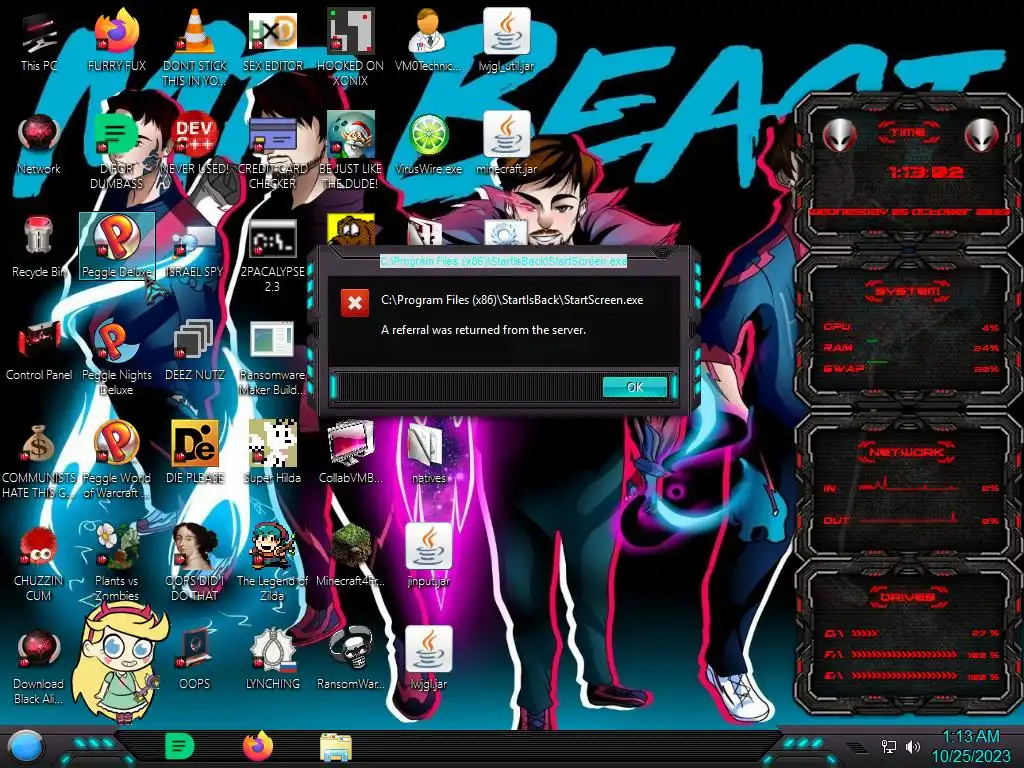This screenshot has height=768, width=1024.
Task: Open File Explorer from the taskbar
Action: (x=336, y=748)
